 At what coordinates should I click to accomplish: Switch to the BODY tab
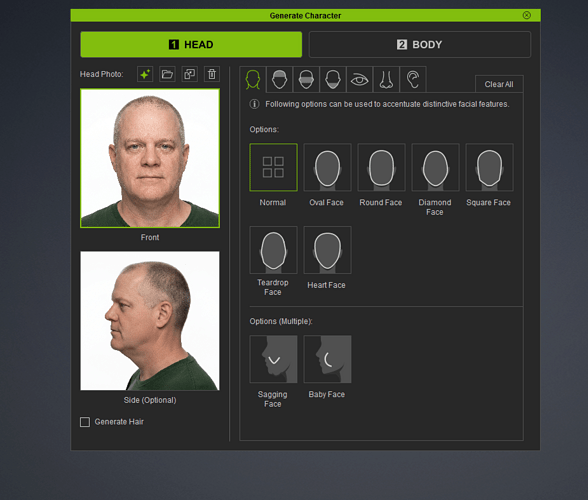(x=420, y=45)
